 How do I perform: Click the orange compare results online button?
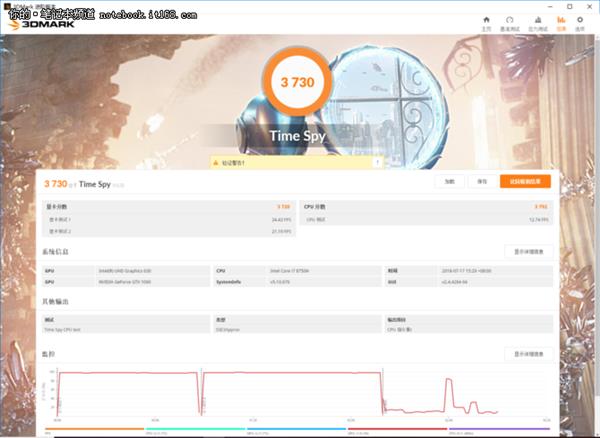(x=525, y=181)
